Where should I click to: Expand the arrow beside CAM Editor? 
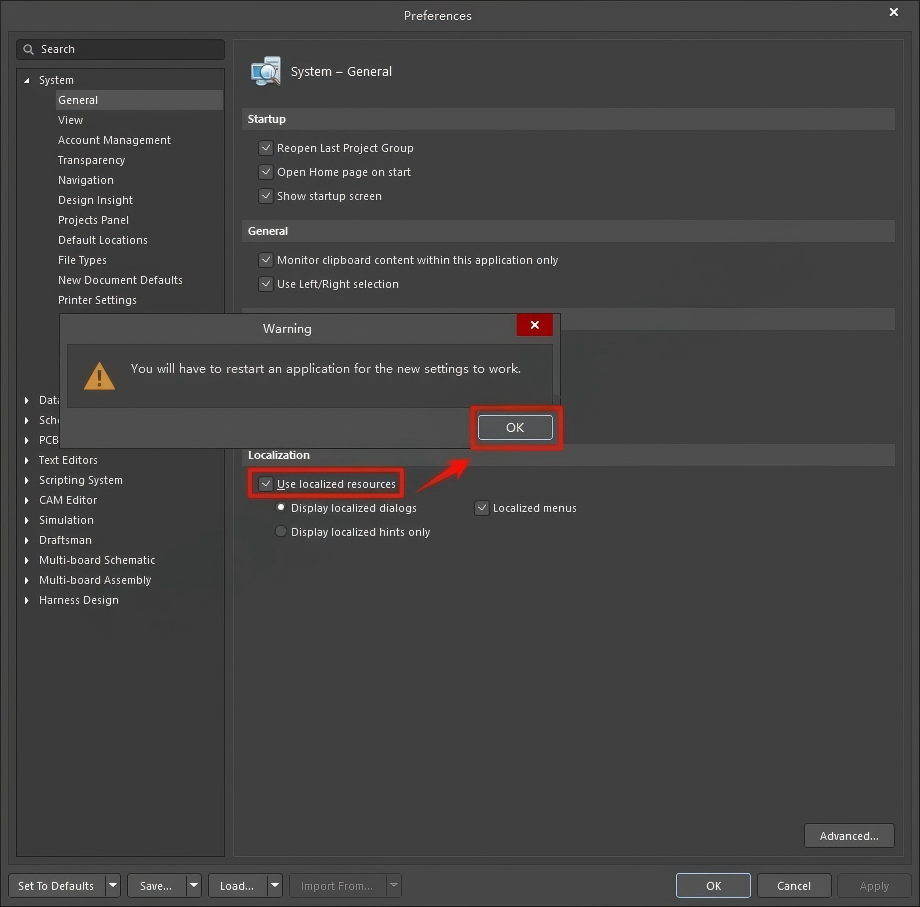26,500
